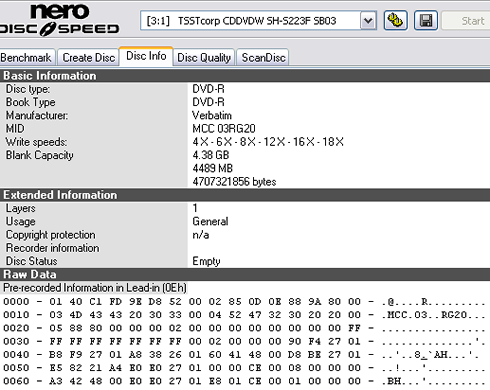490x390 pixels.
Task: Click Pre-recorded Information in Lead-in label
Action: pyautogui.click(x=95, y=288)
